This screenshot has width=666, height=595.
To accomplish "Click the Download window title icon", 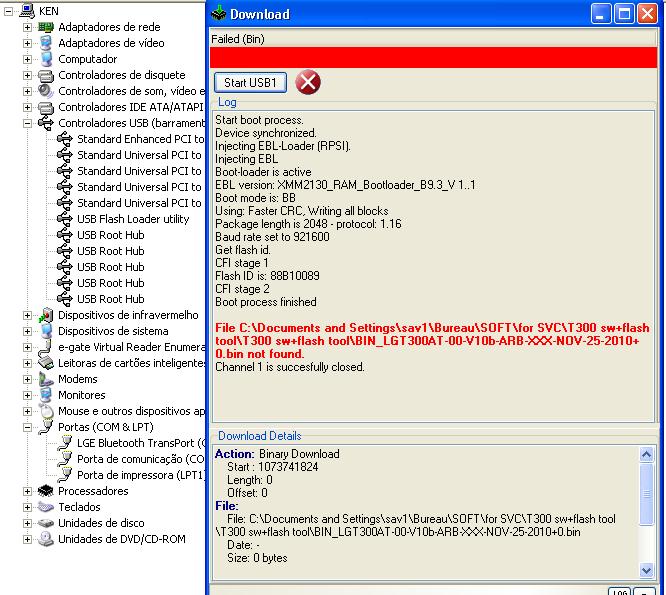I will [219, 14].
